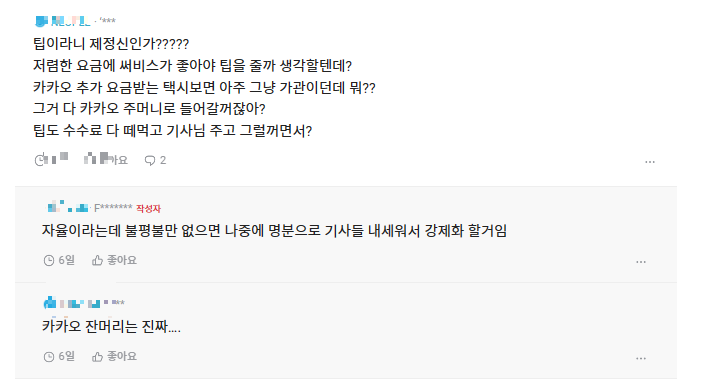Open more options on the 작성자 reply
Image resolution: width=716 pixels, height=392 pixels.
click(641, 262)
